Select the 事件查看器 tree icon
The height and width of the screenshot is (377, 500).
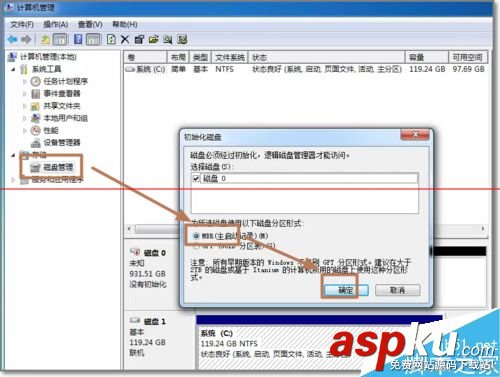[35, 94]
